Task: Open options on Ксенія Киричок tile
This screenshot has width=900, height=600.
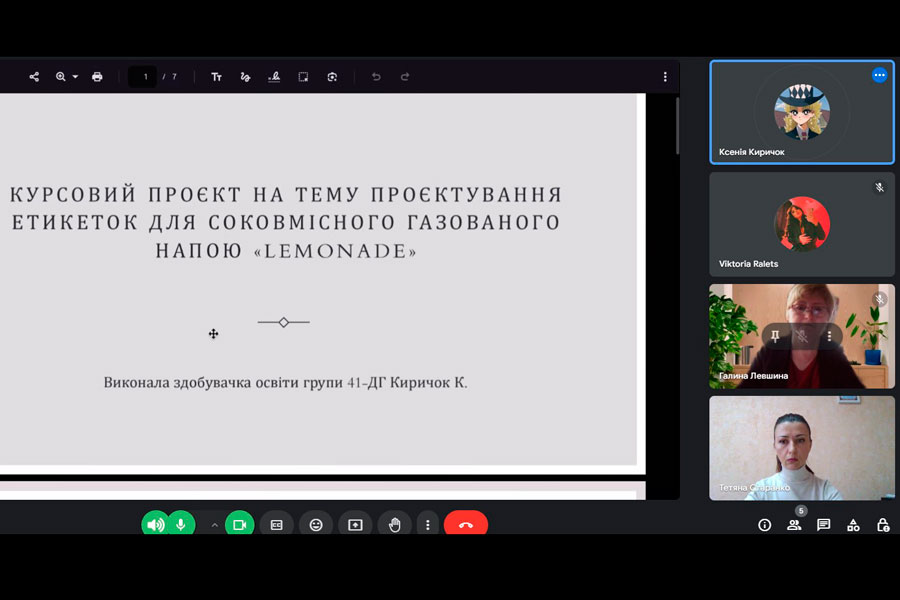Action: point(879,75)
